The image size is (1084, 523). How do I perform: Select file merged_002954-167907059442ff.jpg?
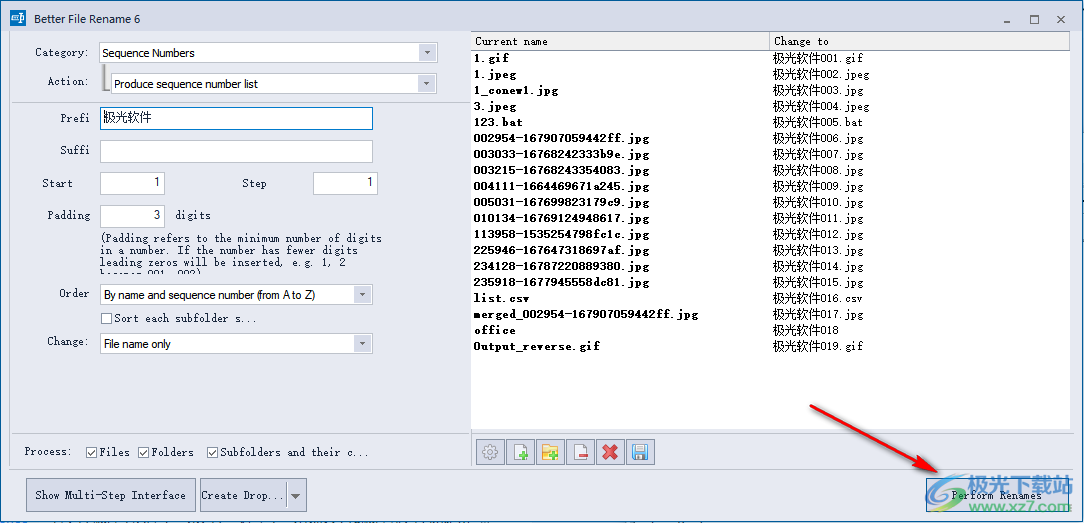point(586,314)
